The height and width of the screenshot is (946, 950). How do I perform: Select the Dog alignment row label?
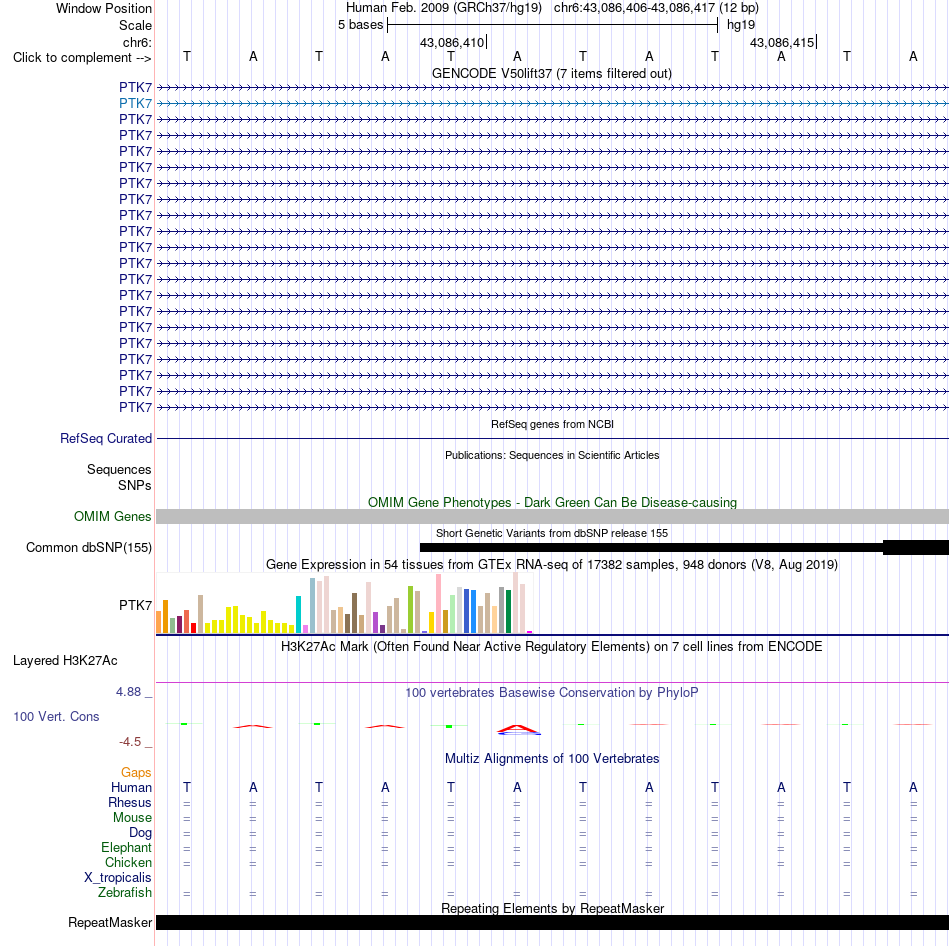tap(140, 833)
